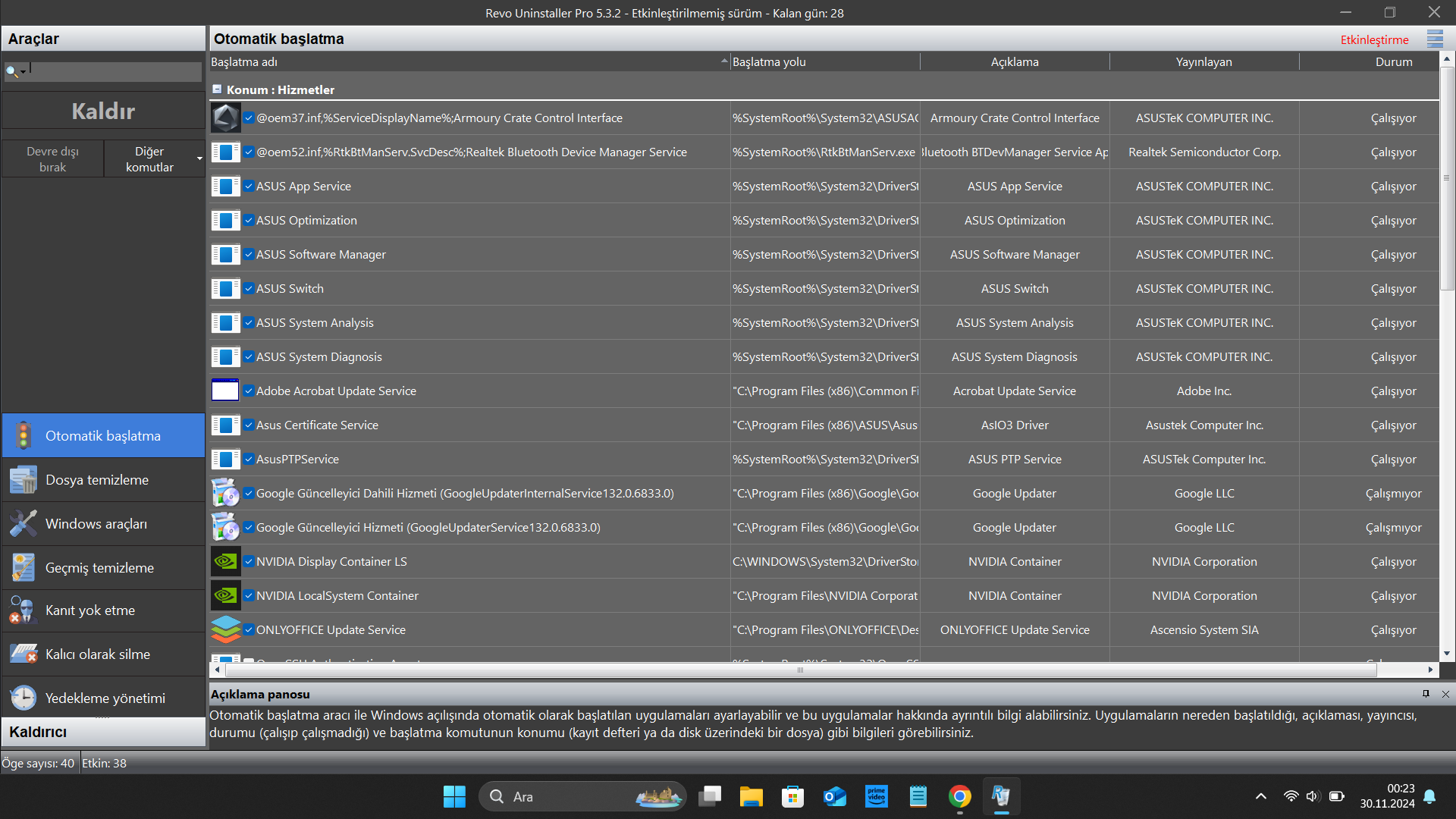The height and width of the screenshot is (819, 1456).
Task: Click the horizontal scrollbar under the list
Action: coord(800,670)
